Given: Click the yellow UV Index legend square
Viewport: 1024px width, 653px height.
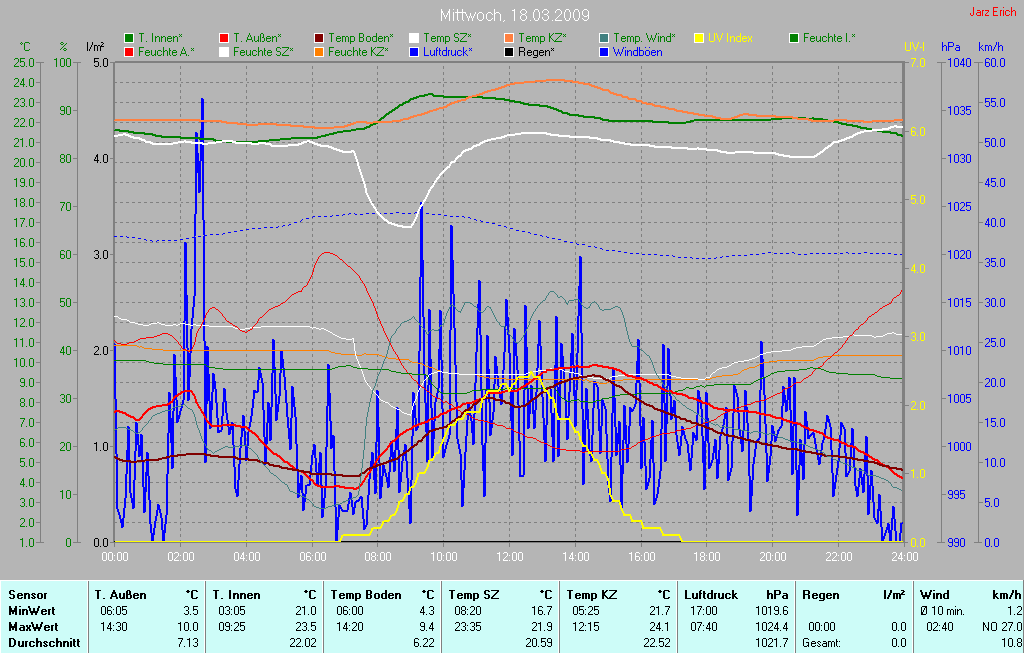Looking at the screenshot, I should pos(699,38).
